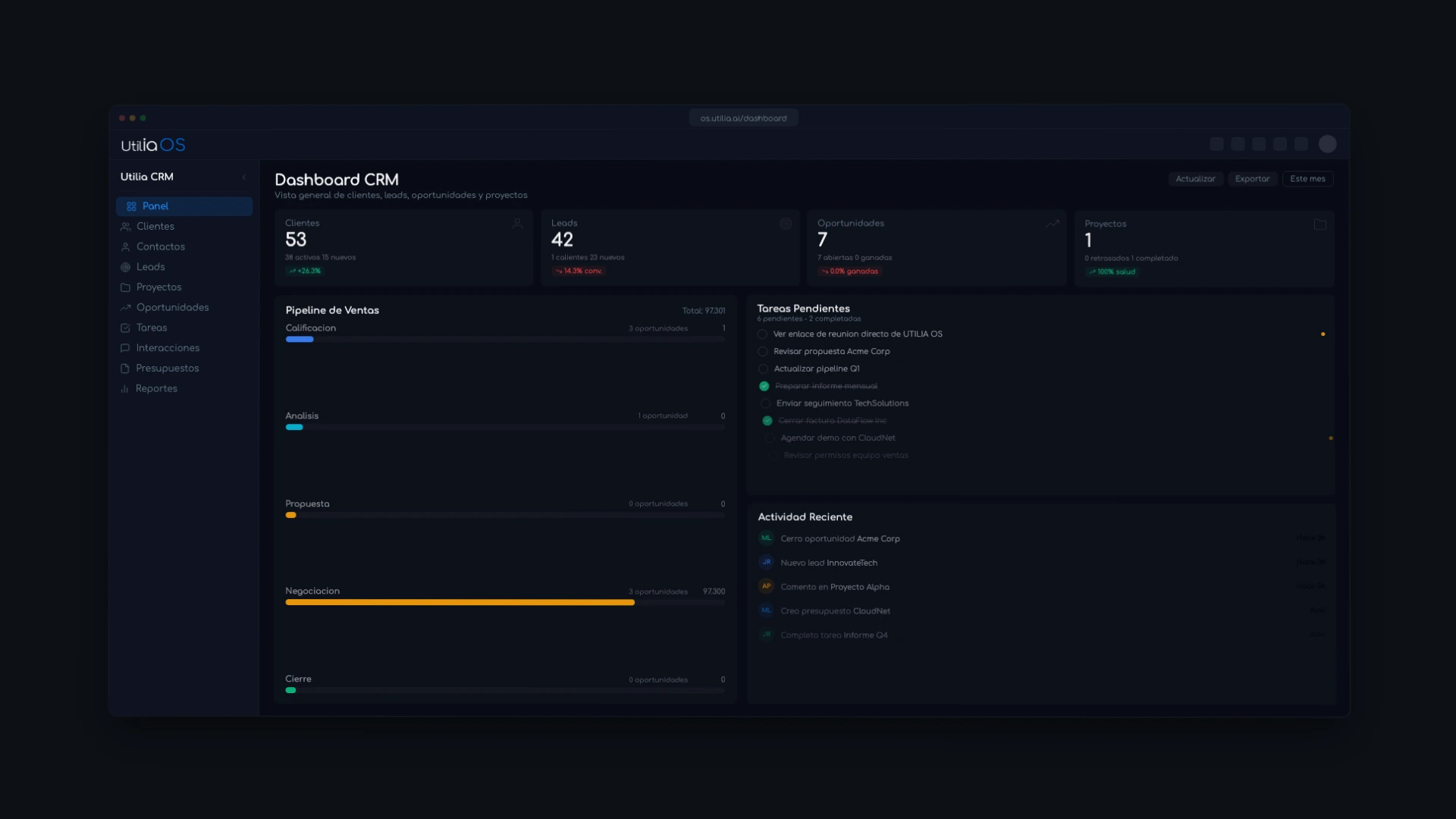The image size is (1456, 819).
Task: Expand the Negociacion pipeline stage
Action: (312, 591)
